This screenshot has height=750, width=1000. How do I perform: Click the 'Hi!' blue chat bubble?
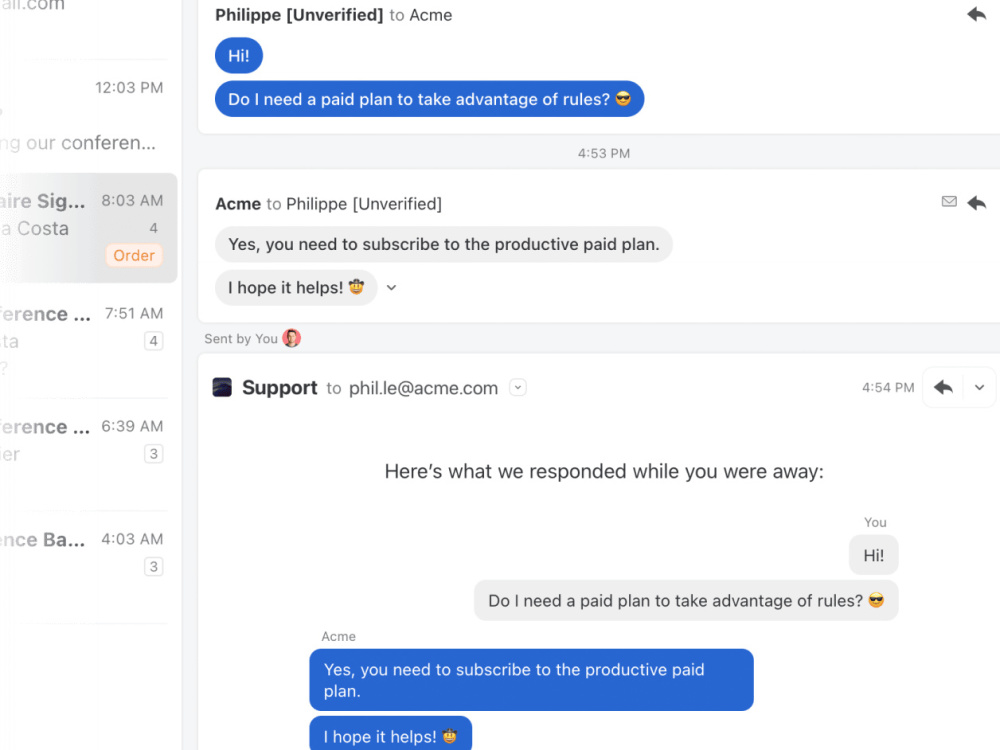(239, 55)
